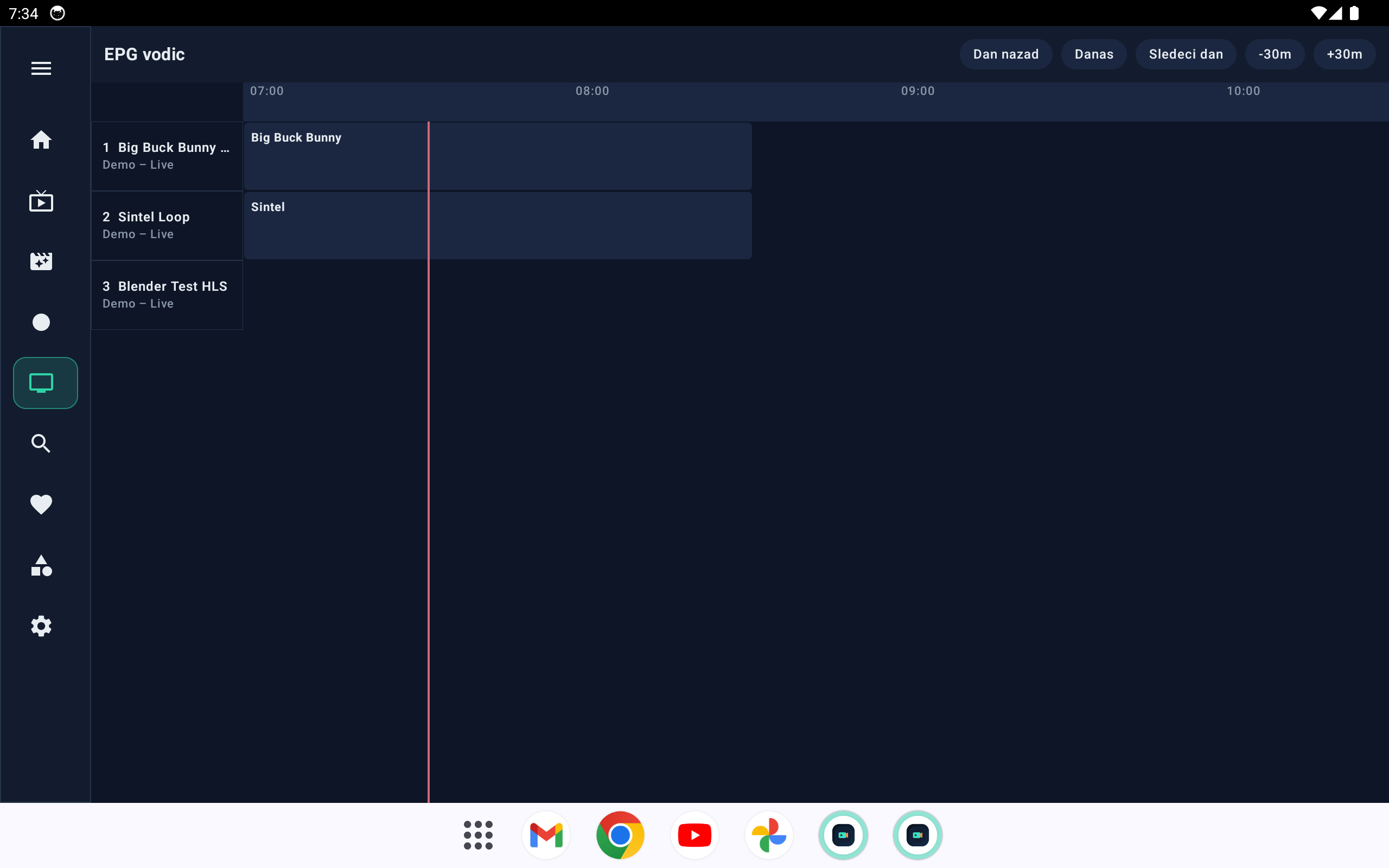Screen dimensions: 1389x868
Task: Click the red current-time marker line
Action: coord(428,462)
